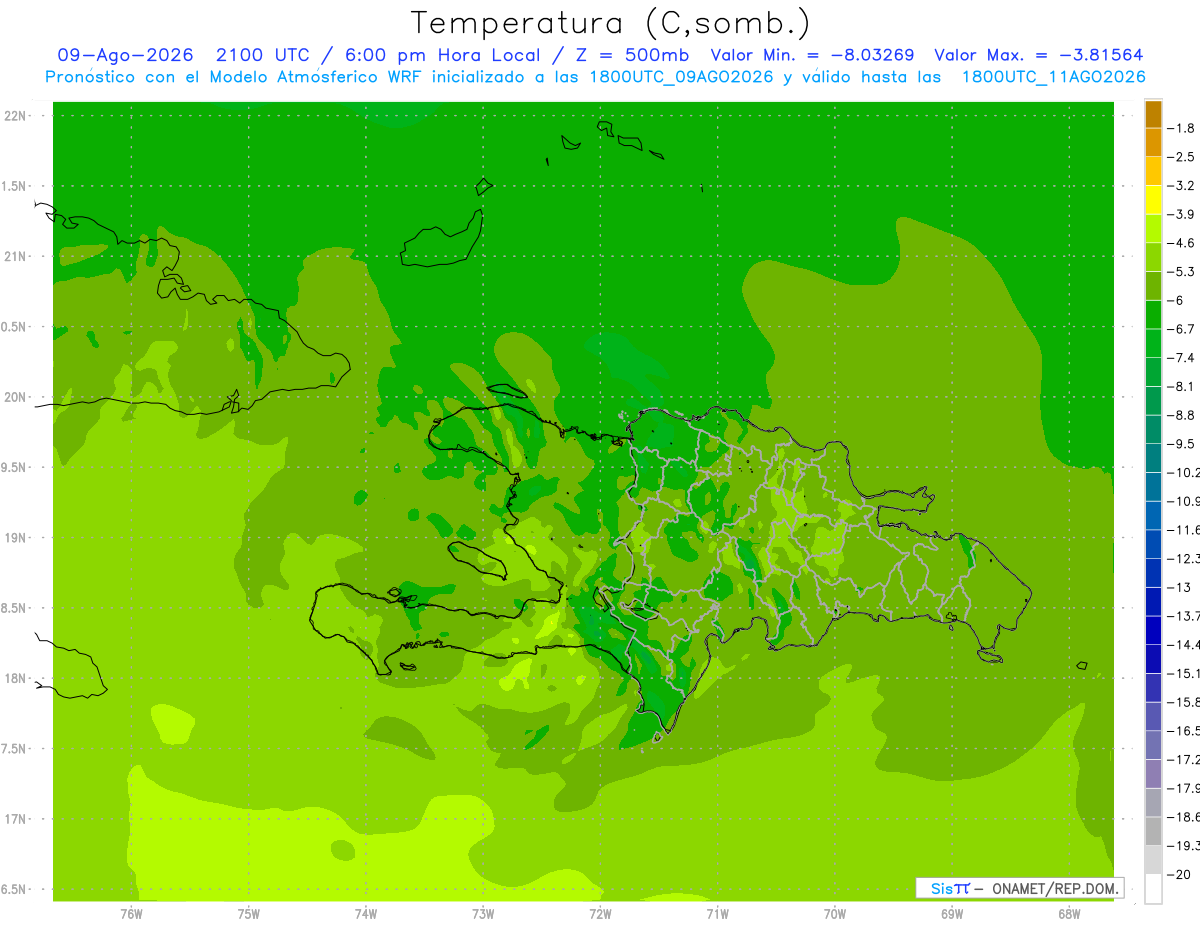Click the dark orange swatch above -1.8
1200x927 pixels.
pyautogui.click(x=1153, y=114)
